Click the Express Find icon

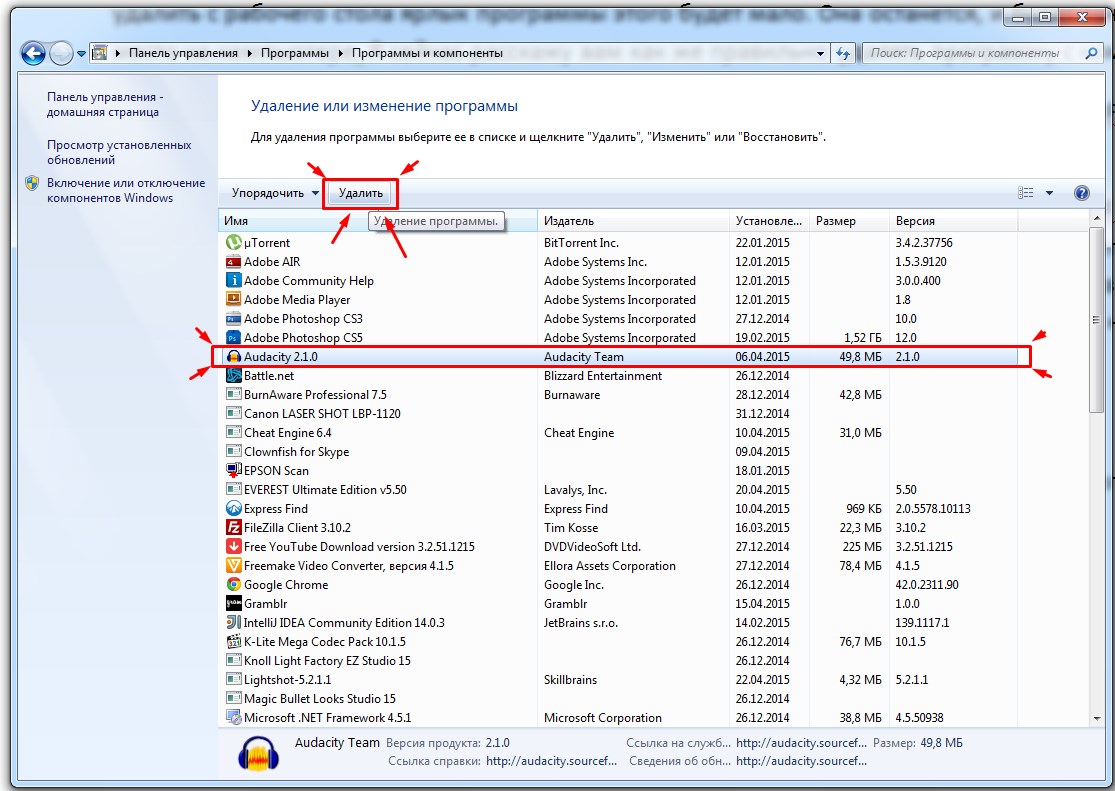pos(233,509)
